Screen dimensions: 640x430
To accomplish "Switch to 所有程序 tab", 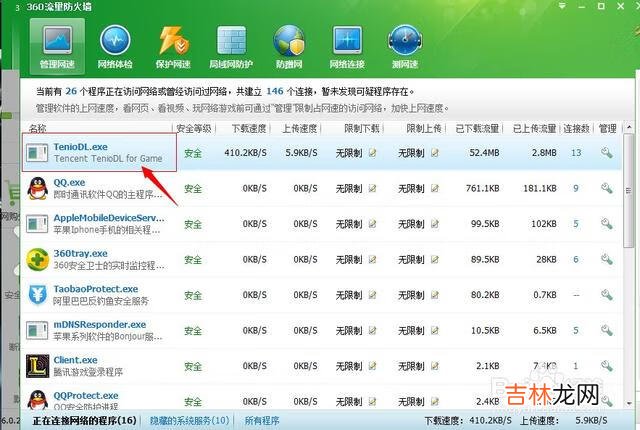I will [x=262, y=420].
